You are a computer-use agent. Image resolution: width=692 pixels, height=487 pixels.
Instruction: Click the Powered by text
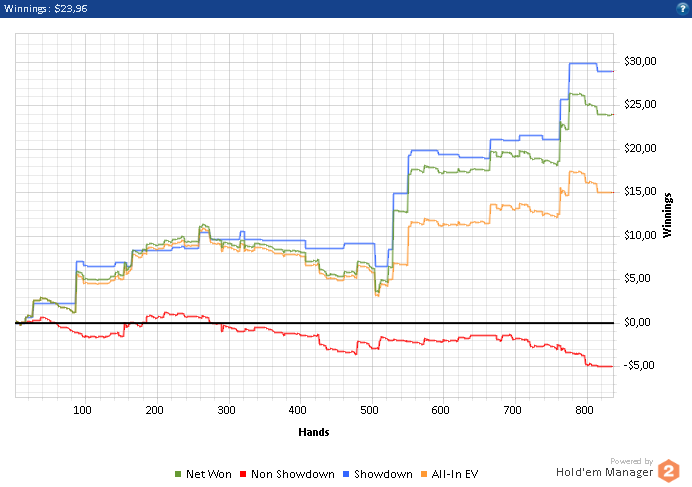click(x=632, y=461)
